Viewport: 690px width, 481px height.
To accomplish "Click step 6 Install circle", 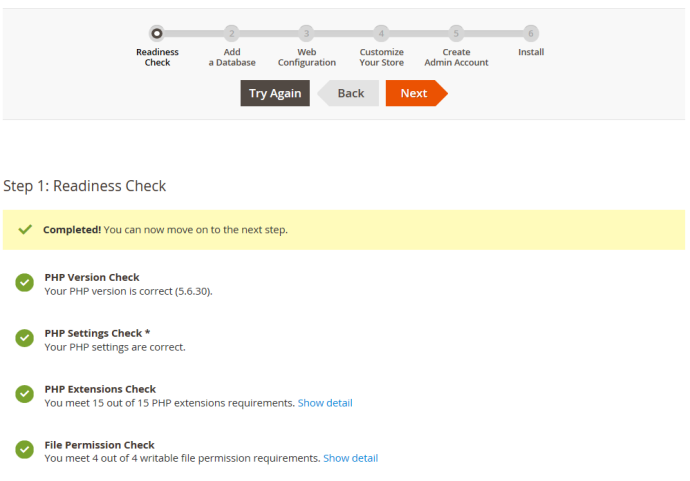I will [531, 33].
